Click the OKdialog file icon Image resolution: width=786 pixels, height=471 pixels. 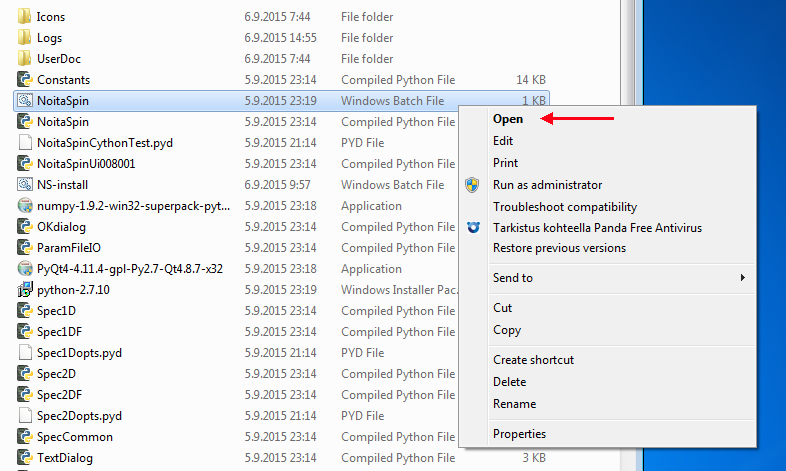point(25,227)
